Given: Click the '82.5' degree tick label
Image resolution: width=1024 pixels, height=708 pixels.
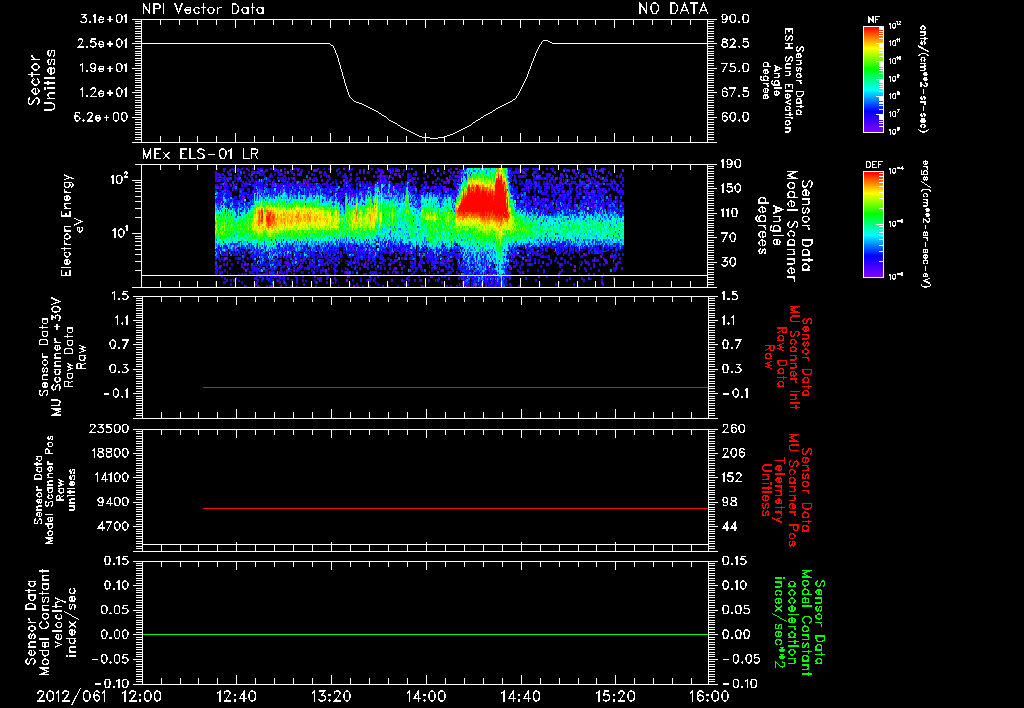Looking at the screenshot, I should click(x=735, y=43).
